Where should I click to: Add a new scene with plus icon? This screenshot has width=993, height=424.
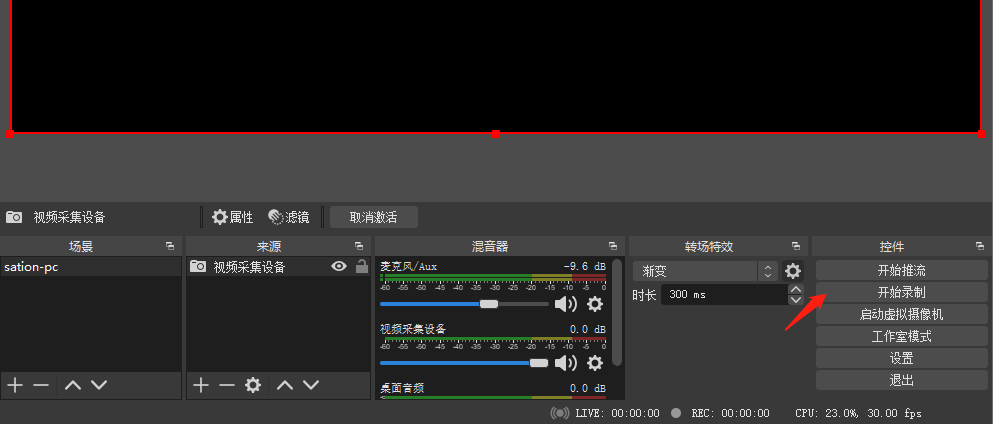pos(15,385)
